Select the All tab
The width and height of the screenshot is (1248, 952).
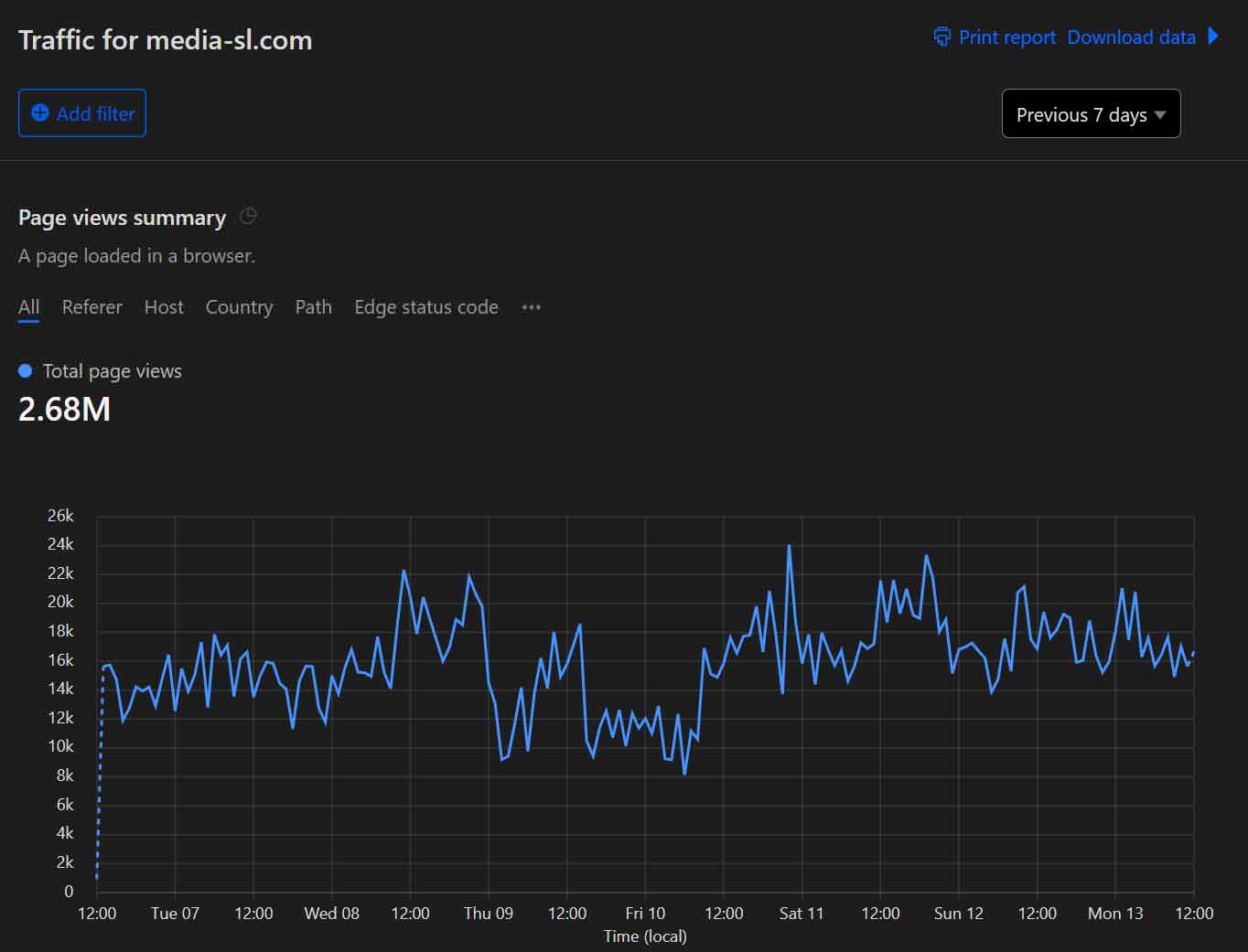[x=28, y=307]
